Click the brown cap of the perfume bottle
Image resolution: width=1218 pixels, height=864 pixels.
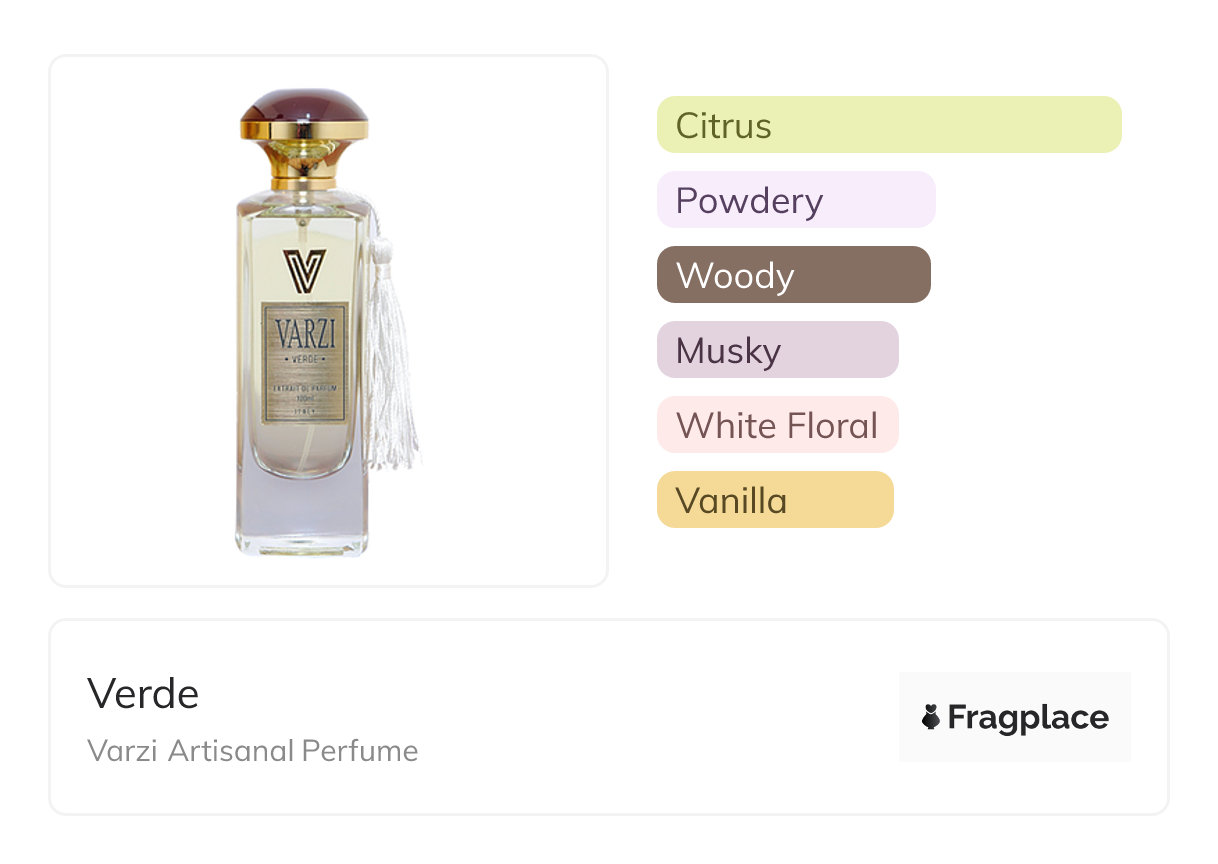point(304,106)
